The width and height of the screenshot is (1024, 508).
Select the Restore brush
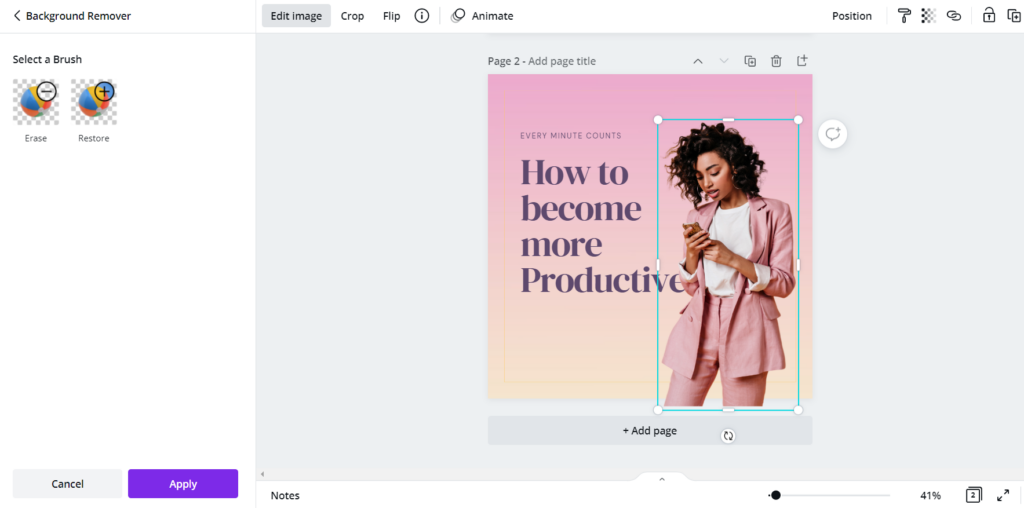94,103
